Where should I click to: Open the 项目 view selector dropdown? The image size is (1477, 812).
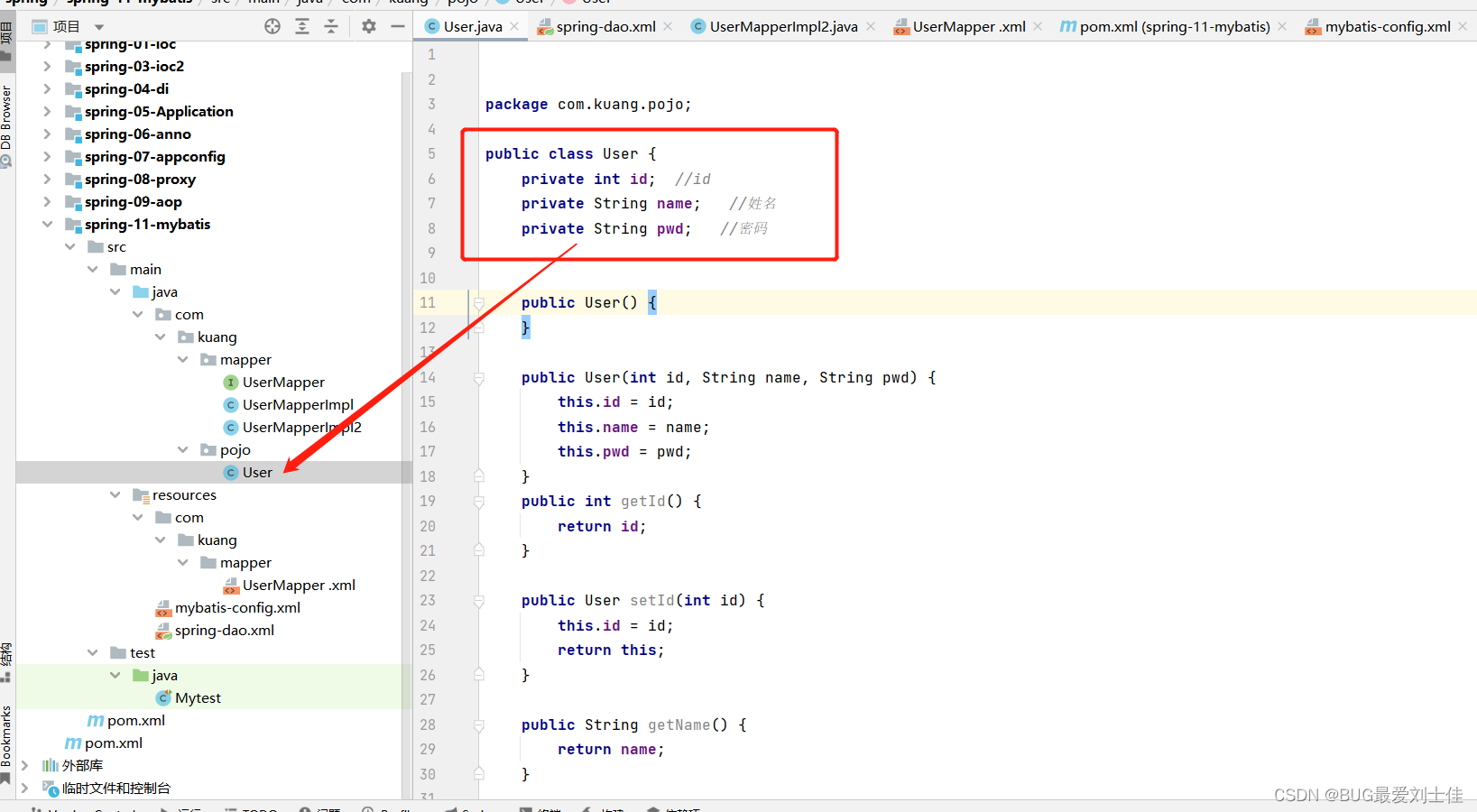98,25
